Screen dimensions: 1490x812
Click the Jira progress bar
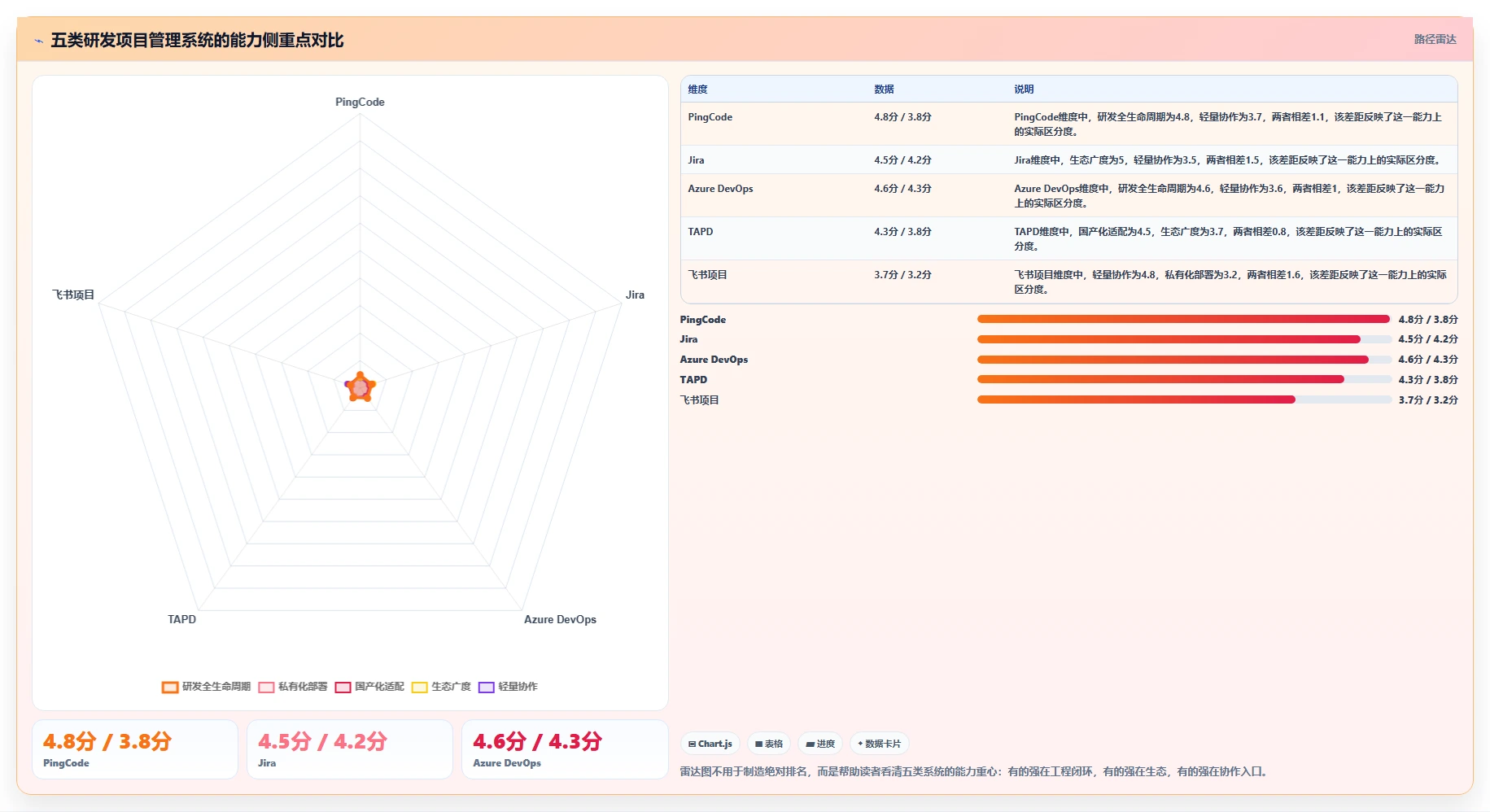click(1184, 339)
